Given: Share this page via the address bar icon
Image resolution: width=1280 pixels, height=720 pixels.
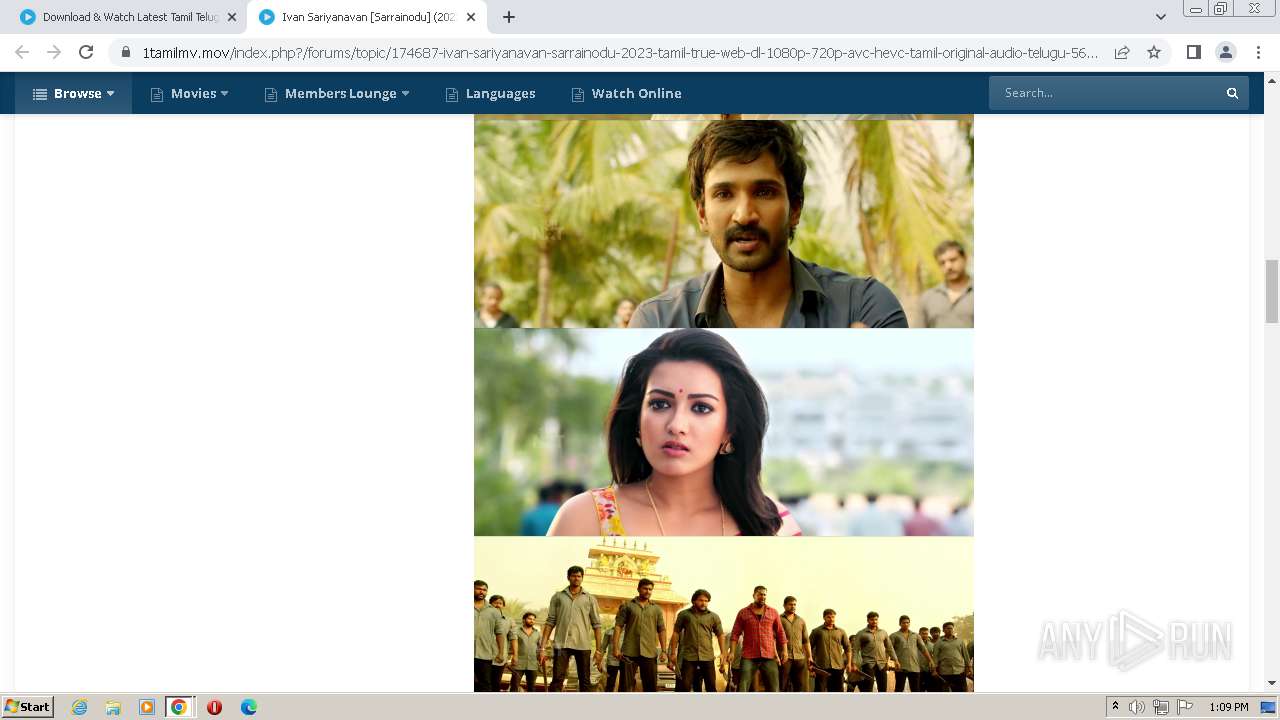Looking at the screenshot, I should point(1122,52).
